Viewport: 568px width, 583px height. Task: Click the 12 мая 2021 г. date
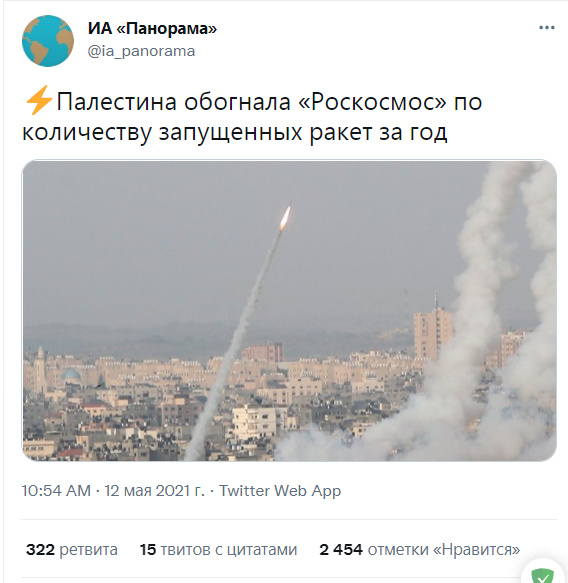click(154, 490)
